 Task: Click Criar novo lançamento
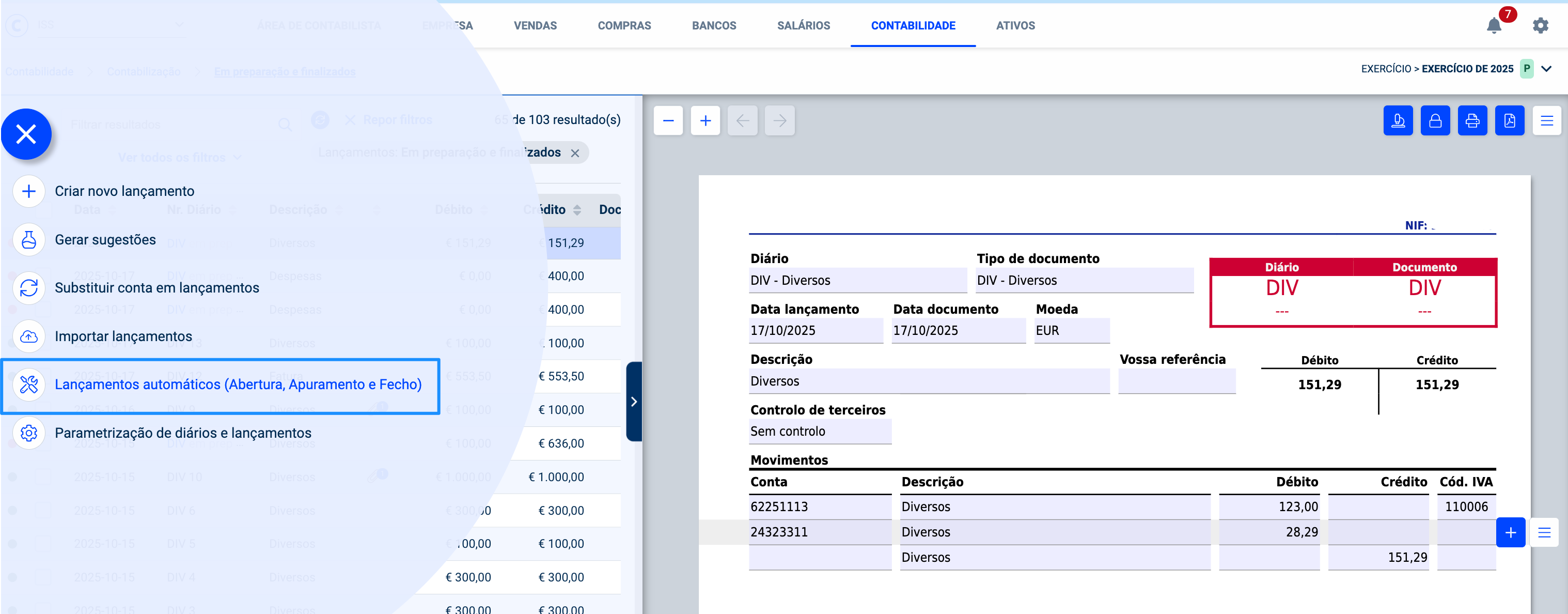click(x=124, y=191)
